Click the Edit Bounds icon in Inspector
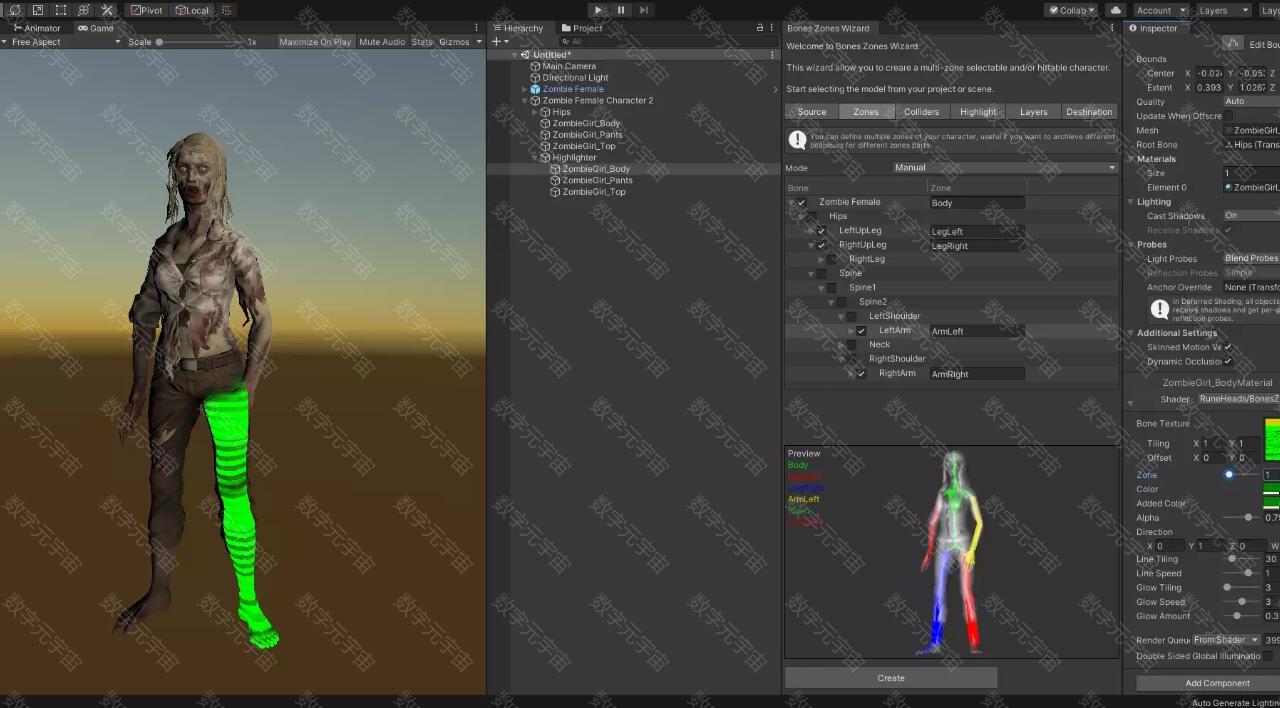This screenshot has width=1280, height=708. pos(1232,44)
